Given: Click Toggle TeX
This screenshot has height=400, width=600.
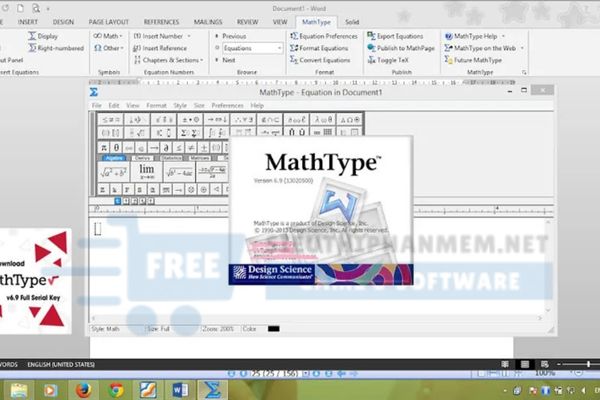Looking at the screenshot, I should [x=388, y=60].
